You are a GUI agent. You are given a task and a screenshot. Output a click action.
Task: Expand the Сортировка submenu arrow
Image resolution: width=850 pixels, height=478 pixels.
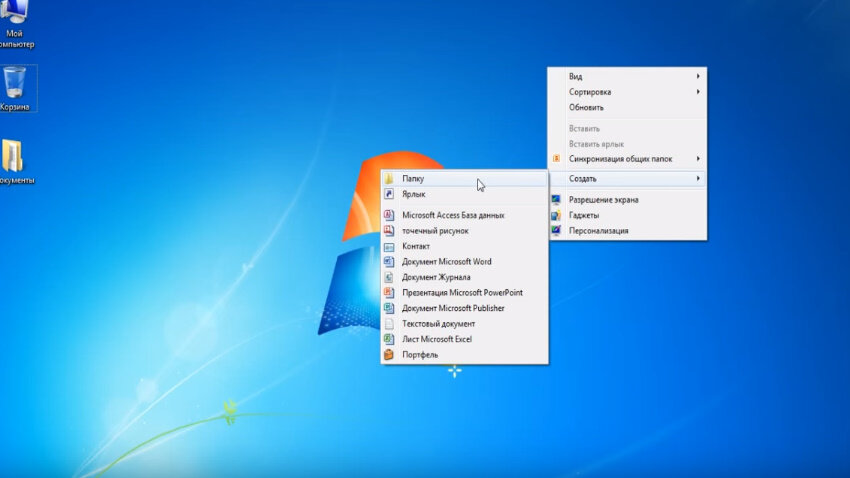(698, 92)
